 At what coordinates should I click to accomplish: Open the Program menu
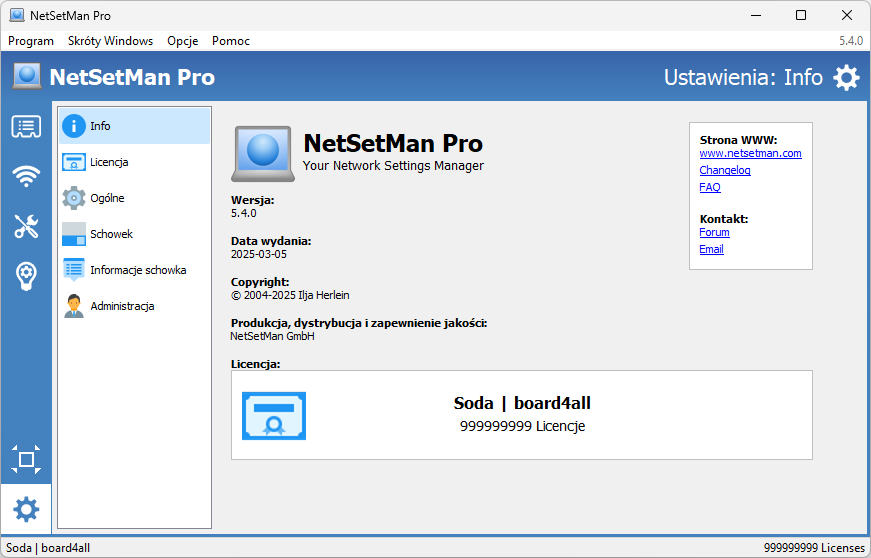point(31,41)
